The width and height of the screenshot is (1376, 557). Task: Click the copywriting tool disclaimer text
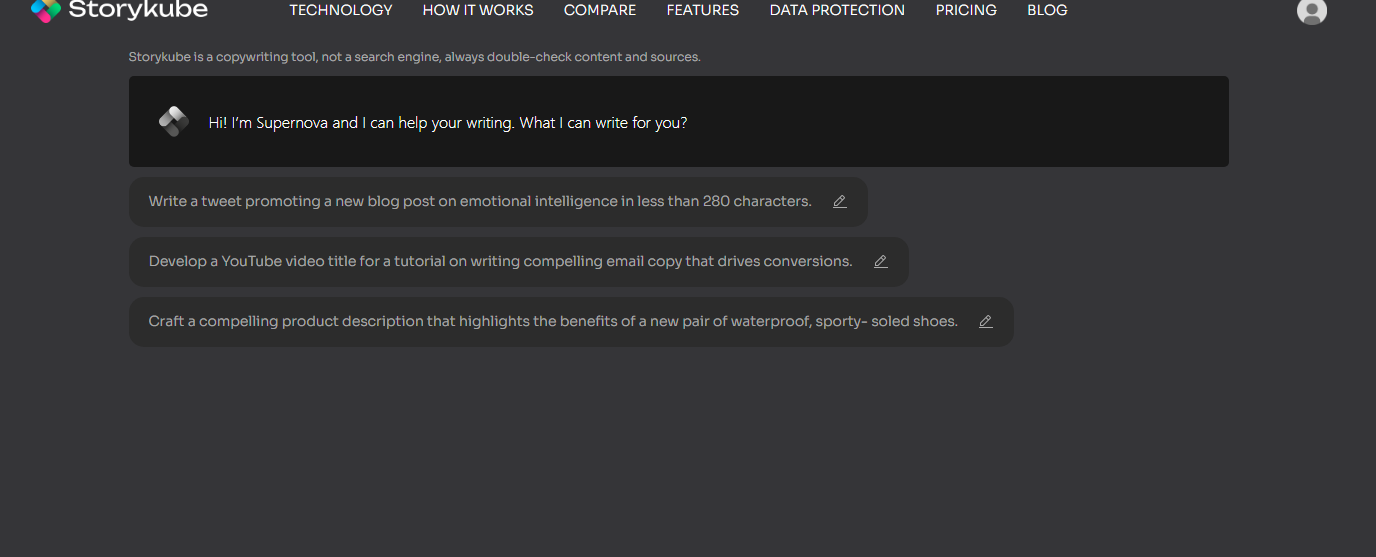pyautogui.click(x=415, y=57)
